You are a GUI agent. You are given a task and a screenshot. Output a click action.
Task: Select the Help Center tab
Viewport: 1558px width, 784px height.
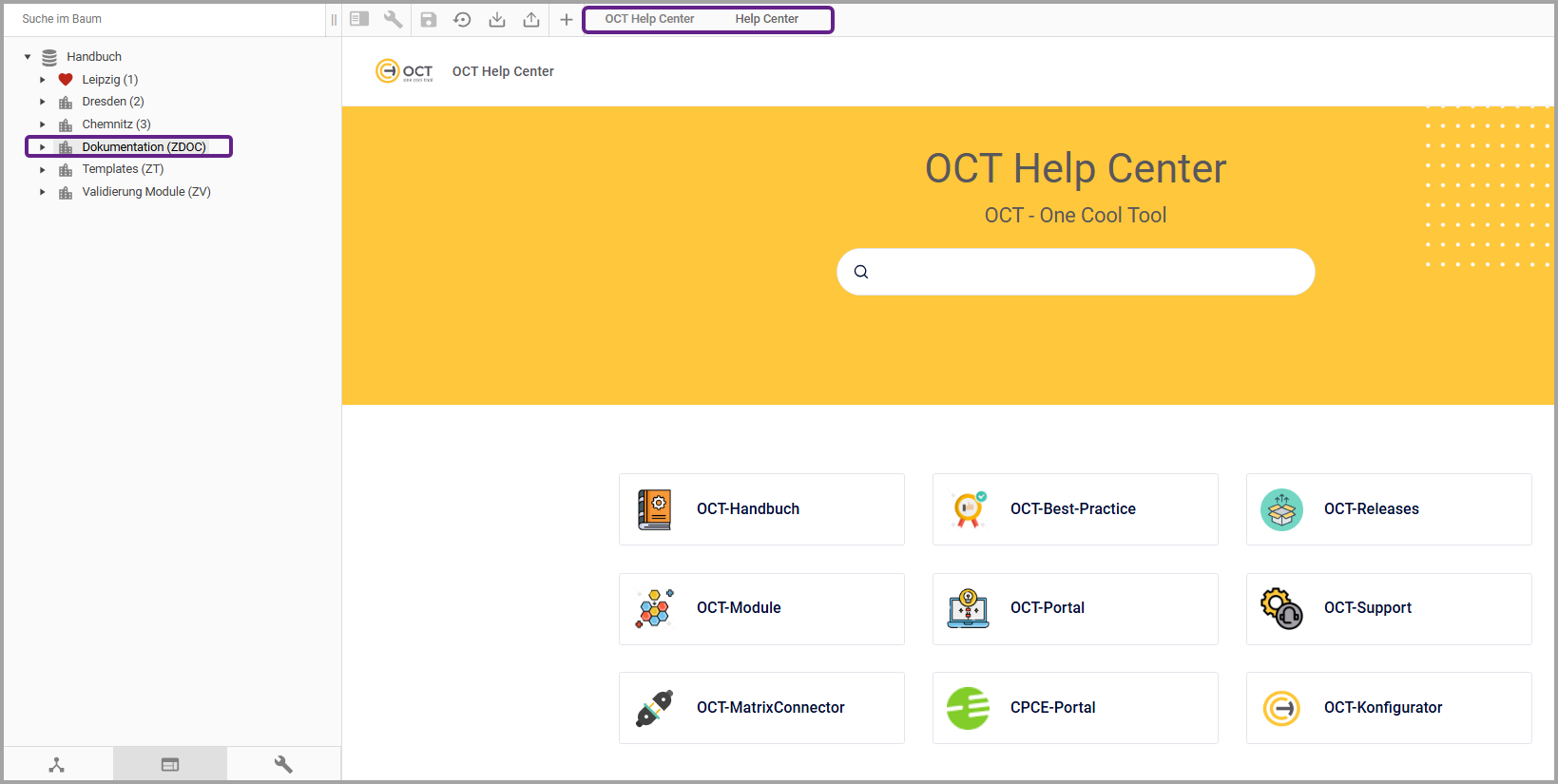(766, 19)
